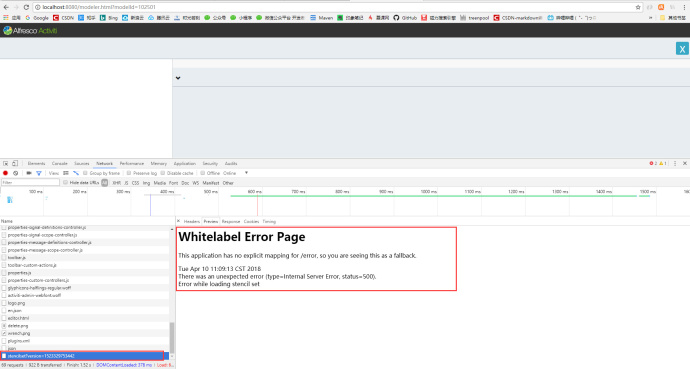Filter requests by JS
Screen dimensions: 690x369
(126, 183)
